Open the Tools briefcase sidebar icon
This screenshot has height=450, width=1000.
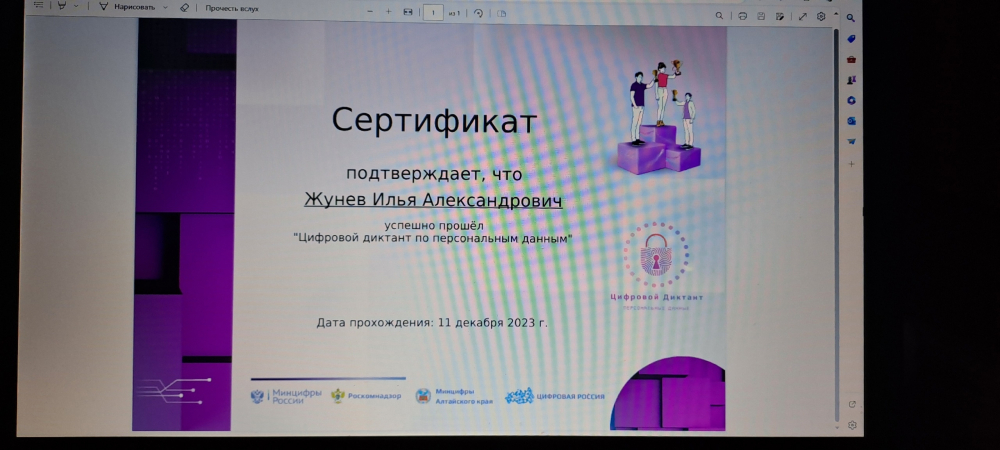pos(851,59)
